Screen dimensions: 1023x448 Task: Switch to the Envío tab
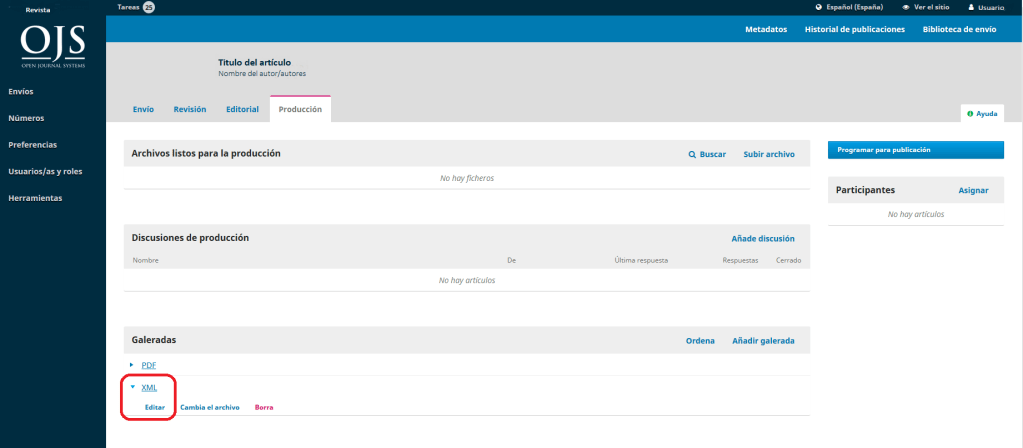pyautogui.click(x=143, y=109)
